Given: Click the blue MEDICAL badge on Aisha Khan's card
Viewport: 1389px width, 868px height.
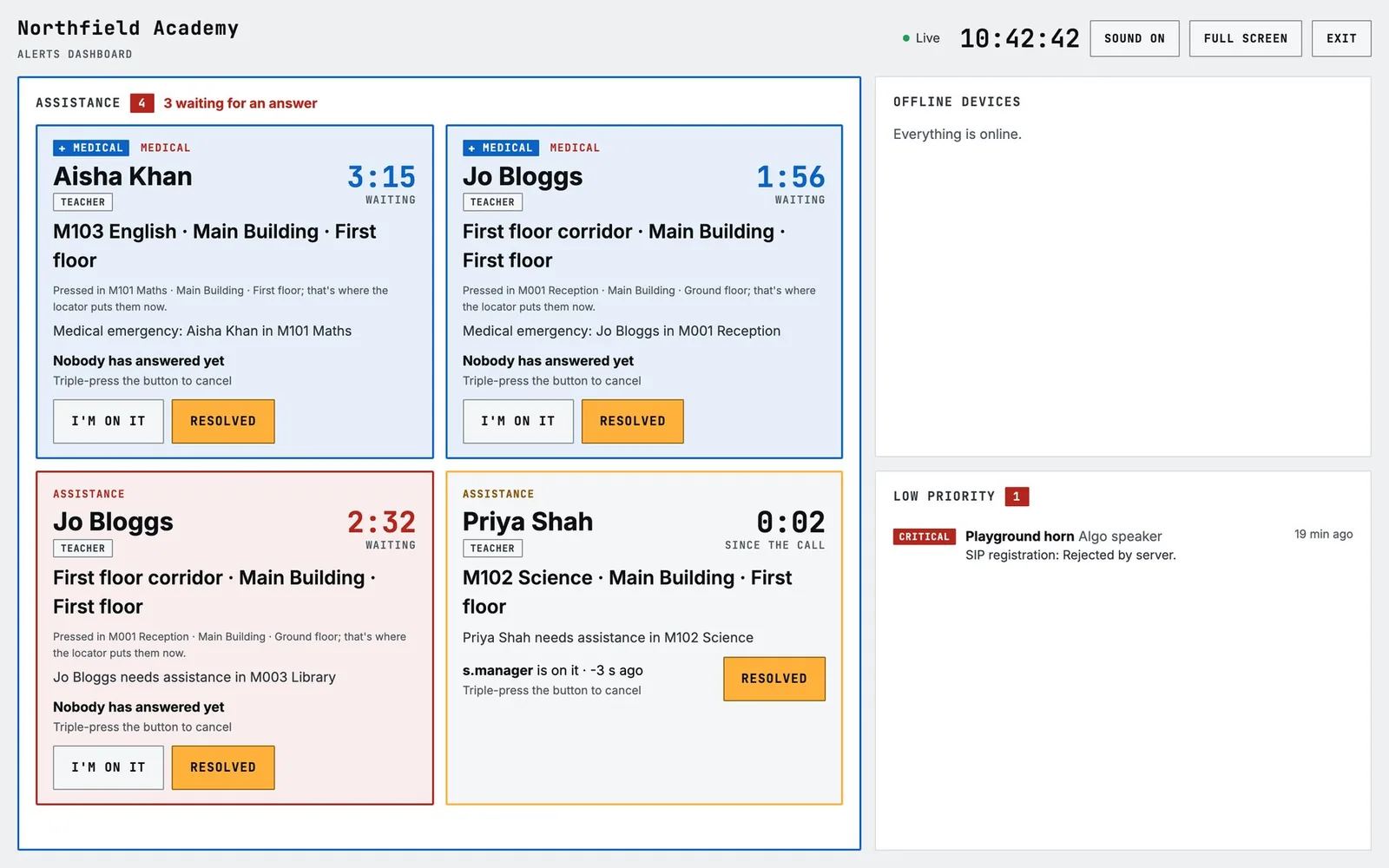Looking at the screenshot, I should (x=91, y=148).
